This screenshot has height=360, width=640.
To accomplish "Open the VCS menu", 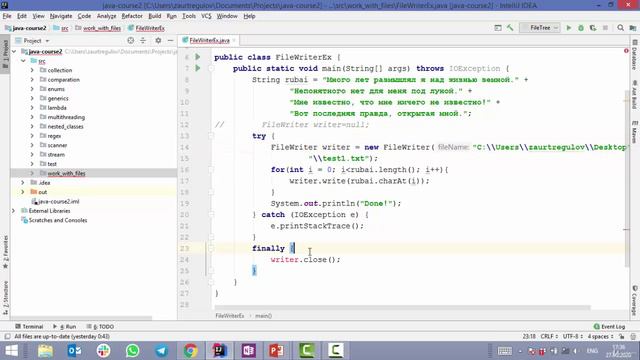I will point(206,16).
